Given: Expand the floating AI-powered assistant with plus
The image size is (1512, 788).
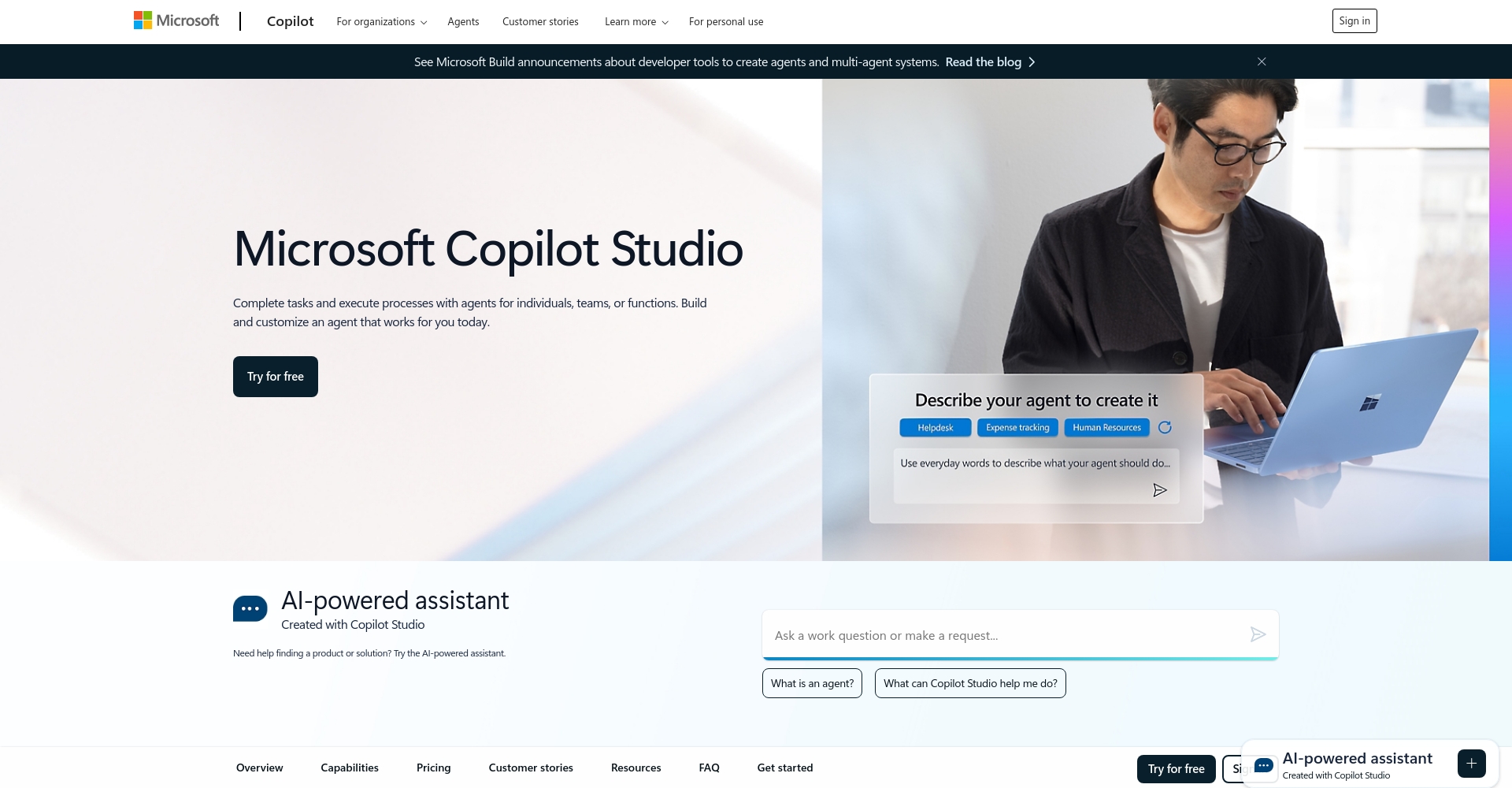Looking at the screenshot, I should click(1471, 764).
